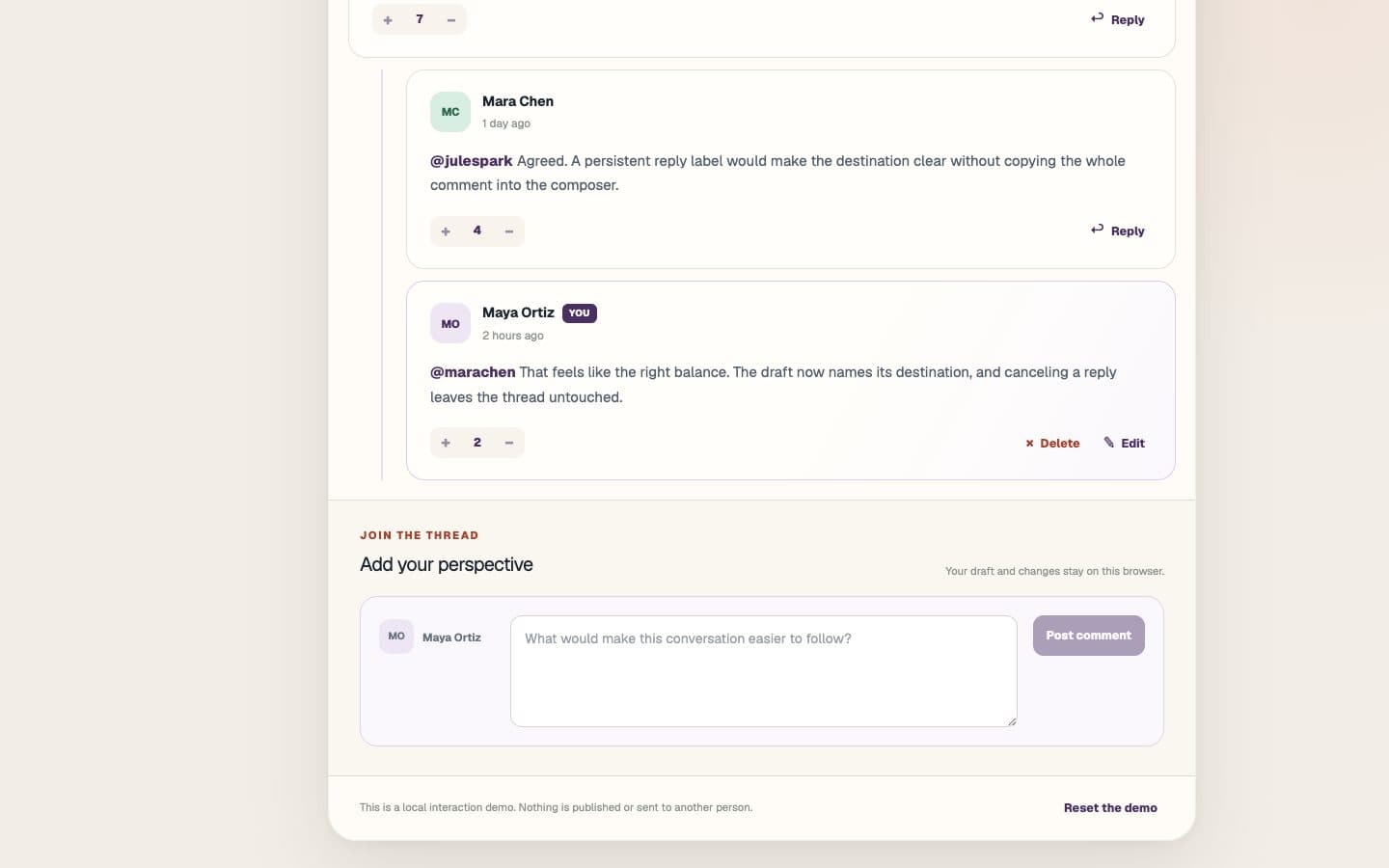Delete Maya Ortiz's comment

[1052, 443]
